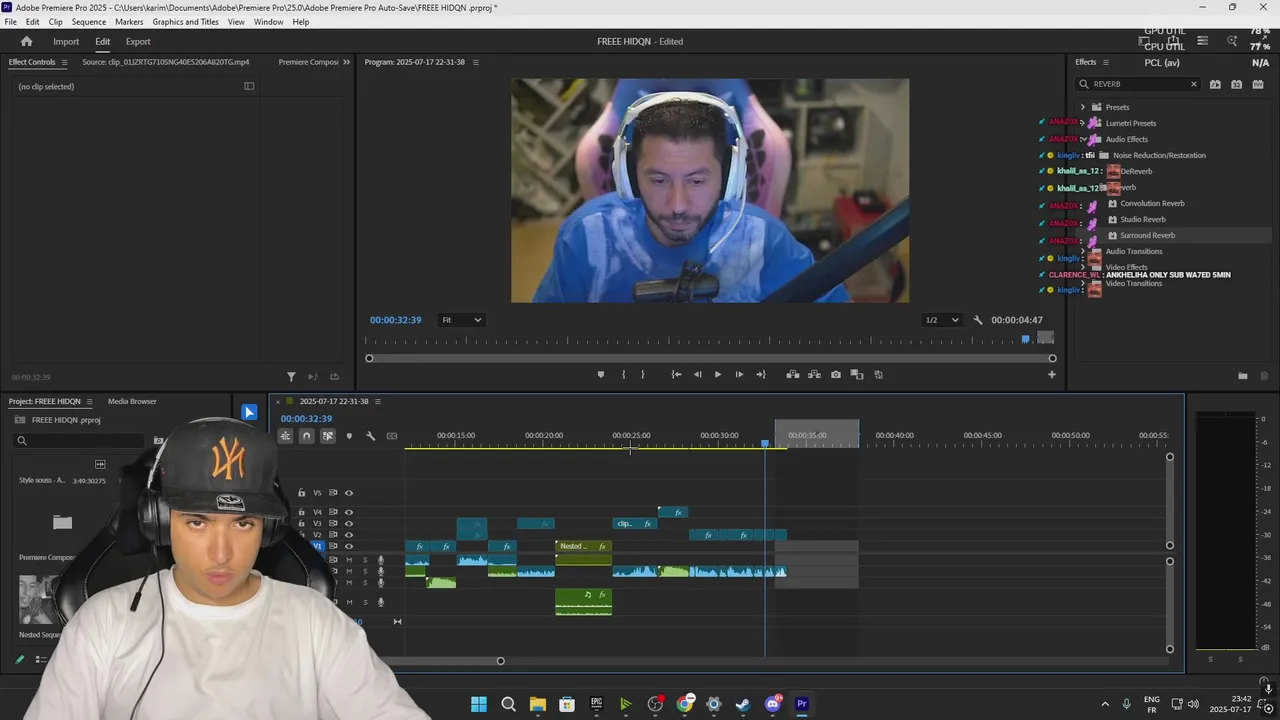Toggle nest or individual clips insert mode
The height and width of the screenshot is (720, 1280).
coord(285,436)
